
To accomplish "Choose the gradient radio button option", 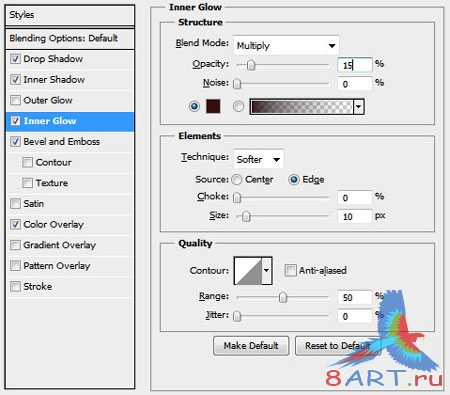I will click(238, 106).
